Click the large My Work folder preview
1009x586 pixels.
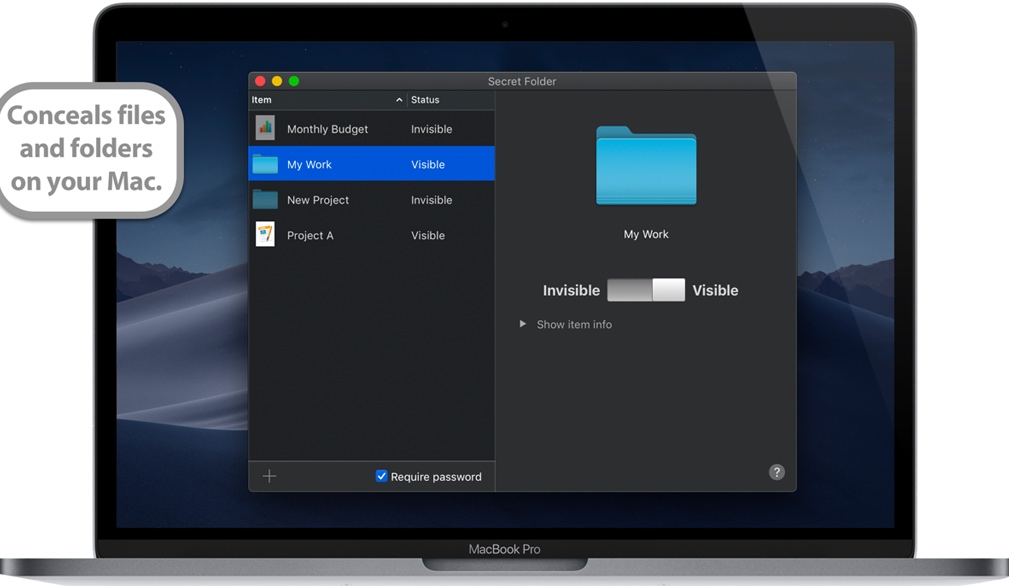(646, 166)
